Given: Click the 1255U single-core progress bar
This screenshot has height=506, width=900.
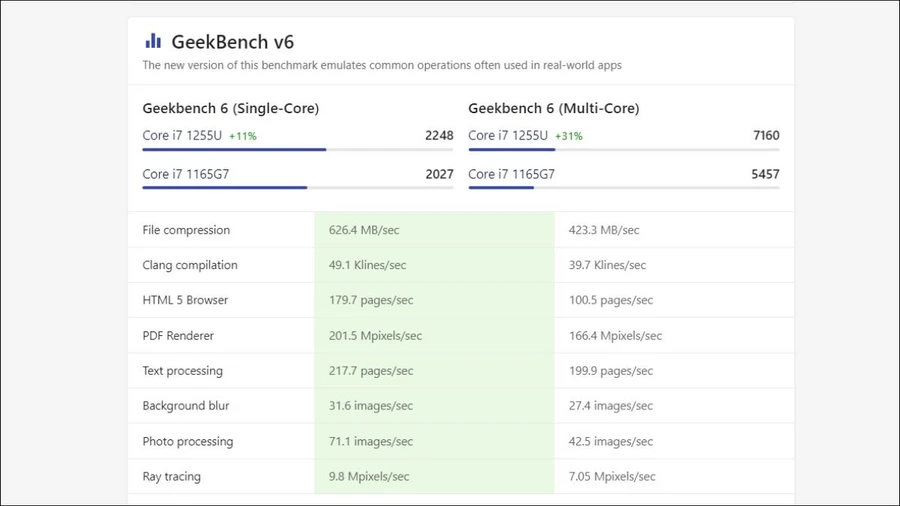Looking at the screenshot, I should tap(298, 150).
